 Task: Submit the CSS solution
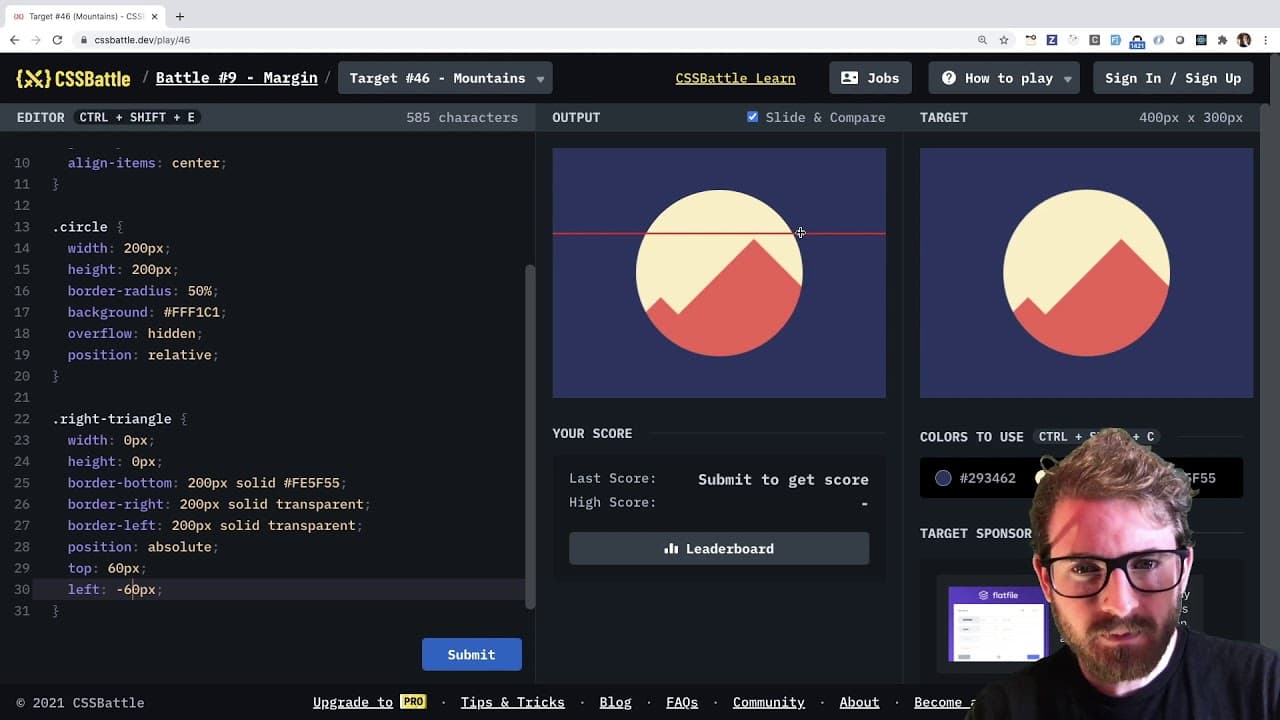coord(471,654)
